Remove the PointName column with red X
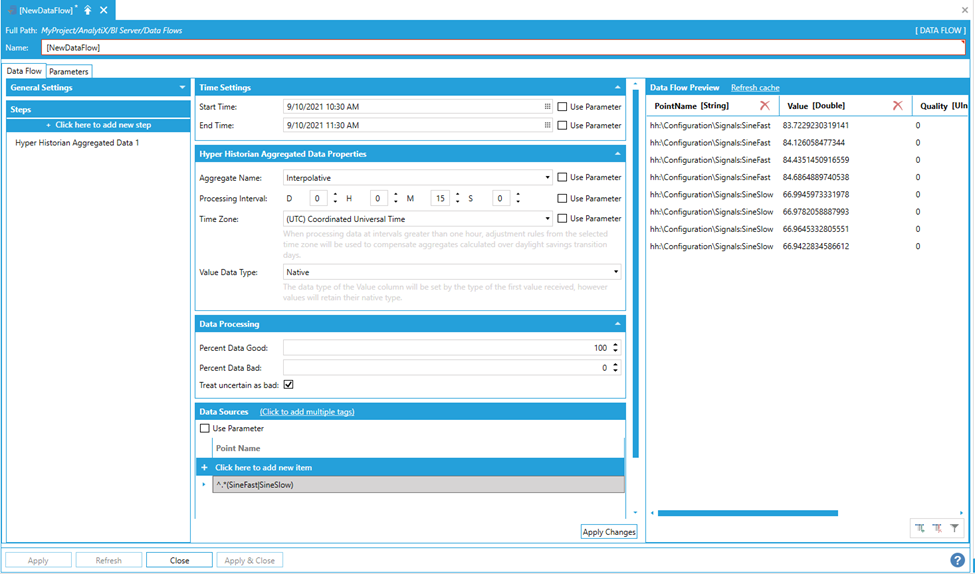 [x=765, y=106]
